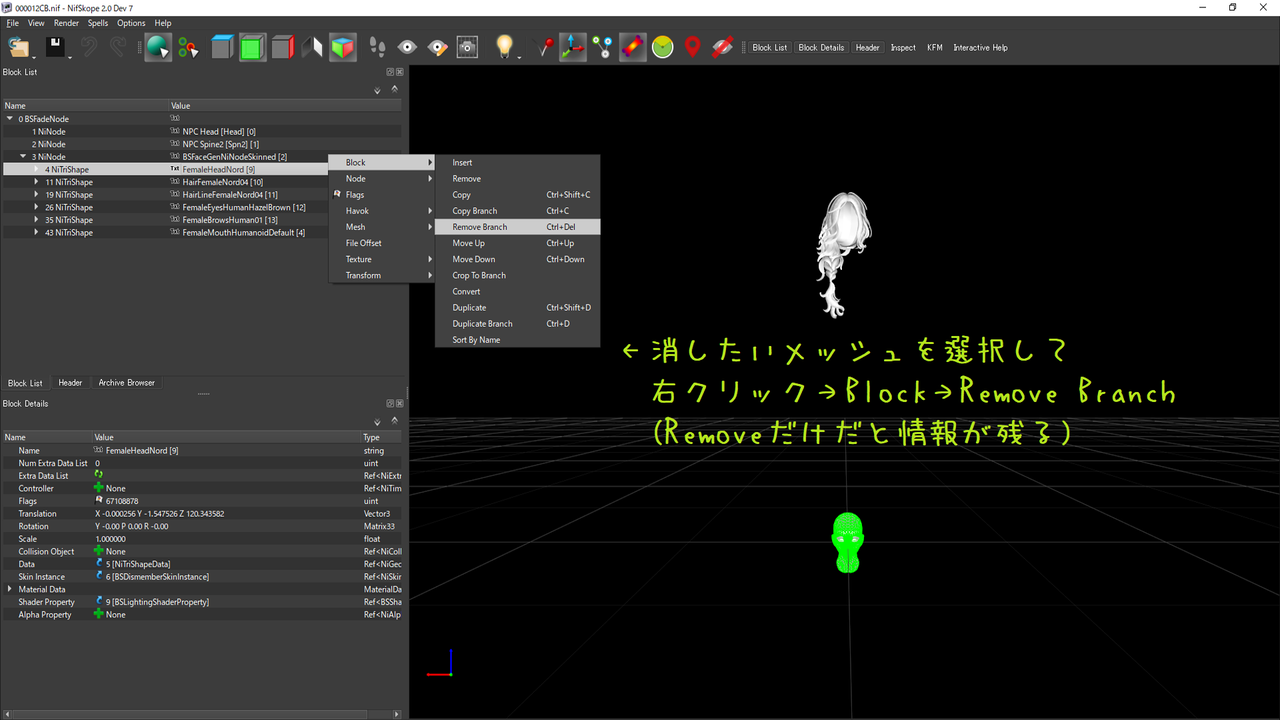Expand the 4 NiTriShape row
This screenshot has height=720, width=1280.
coord(36,170)
